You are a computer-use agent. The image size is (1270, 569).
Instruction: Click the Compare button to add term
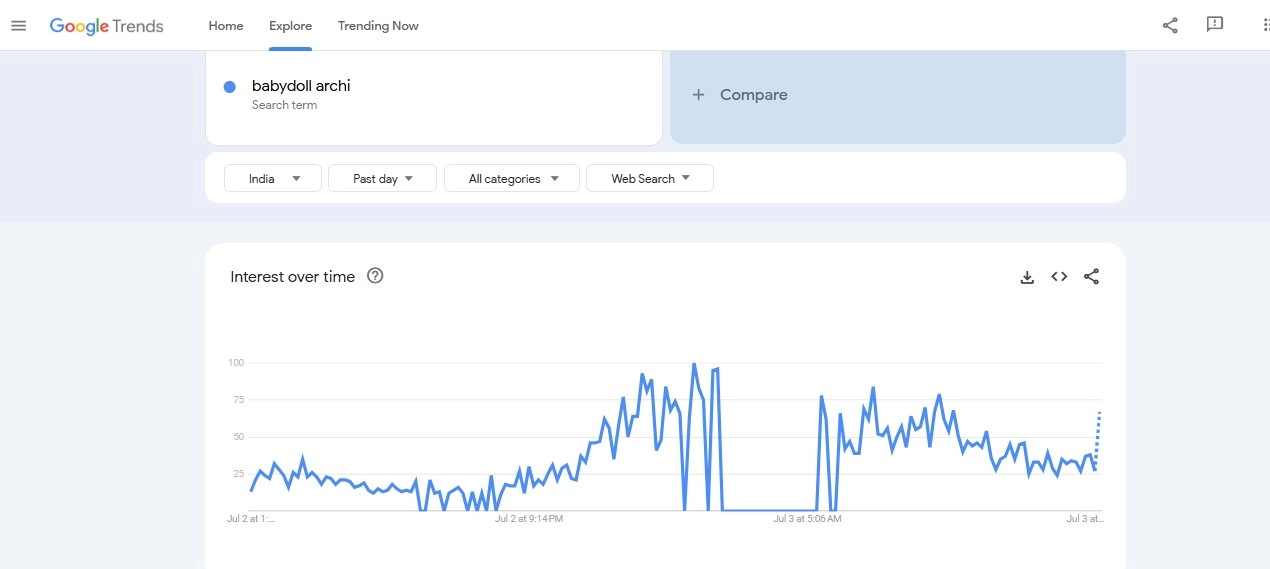tap(753, 95)
